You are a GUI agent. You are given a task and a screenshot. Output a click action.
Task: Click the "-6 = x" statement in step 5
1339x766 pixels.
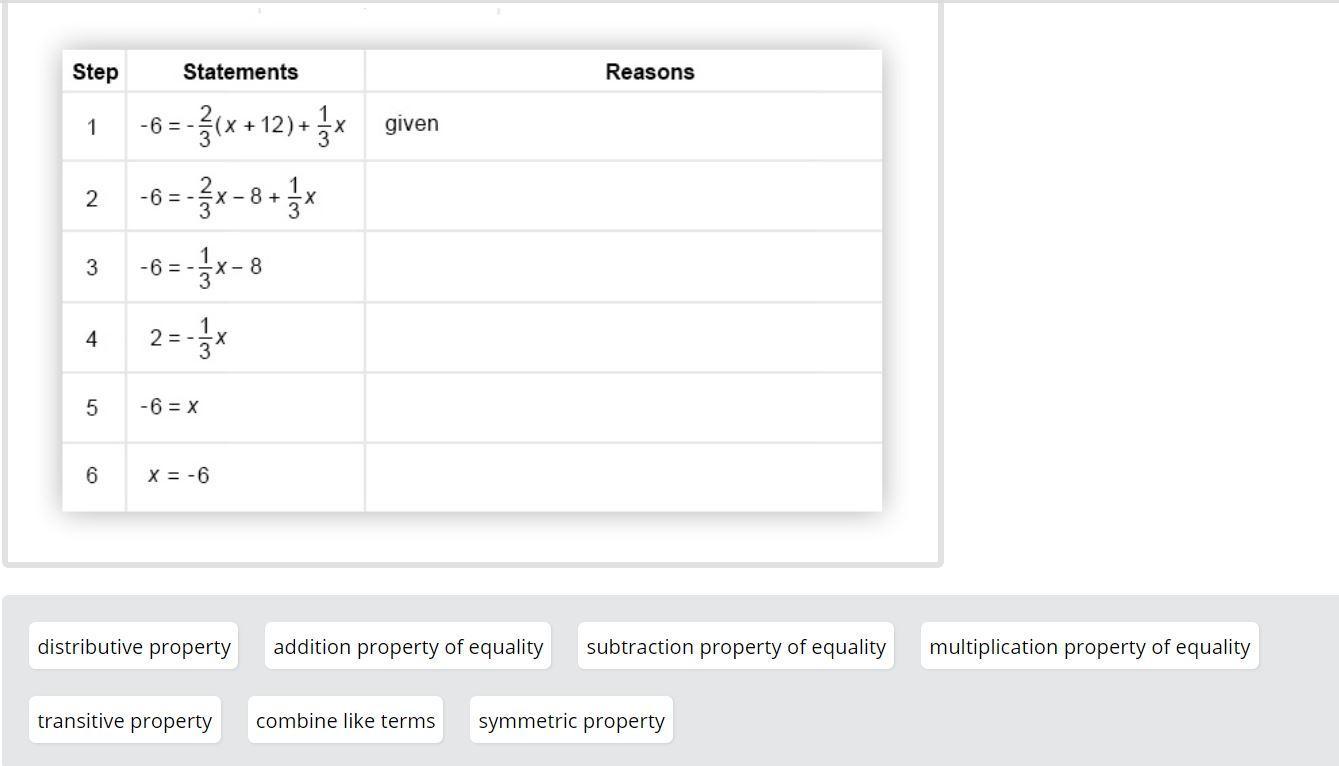[x=169, y=407]
